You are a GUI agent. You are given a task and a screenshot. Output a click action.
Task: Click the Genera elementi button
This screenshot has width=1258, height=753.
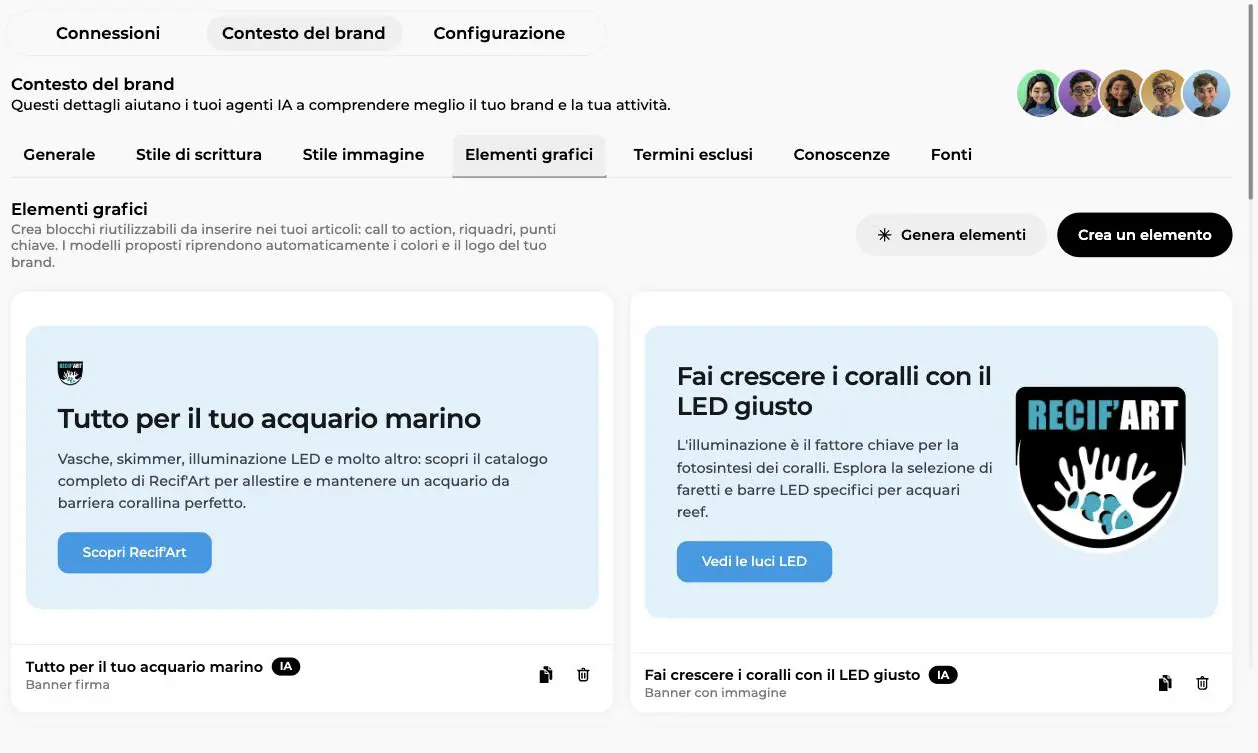pos(951,235)
